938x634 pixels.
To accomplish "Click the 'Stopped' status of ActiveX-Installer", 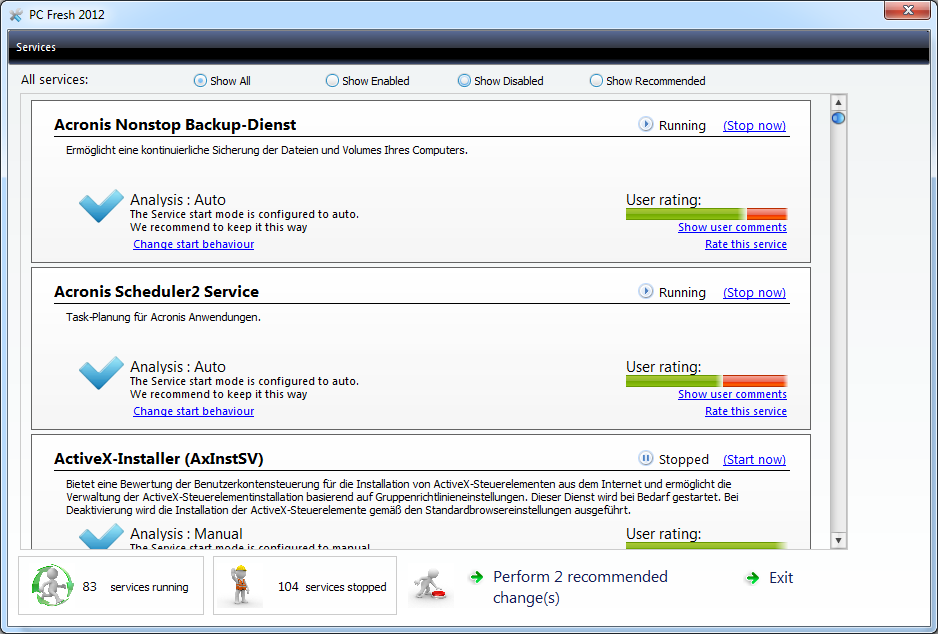I will [684, 459].
